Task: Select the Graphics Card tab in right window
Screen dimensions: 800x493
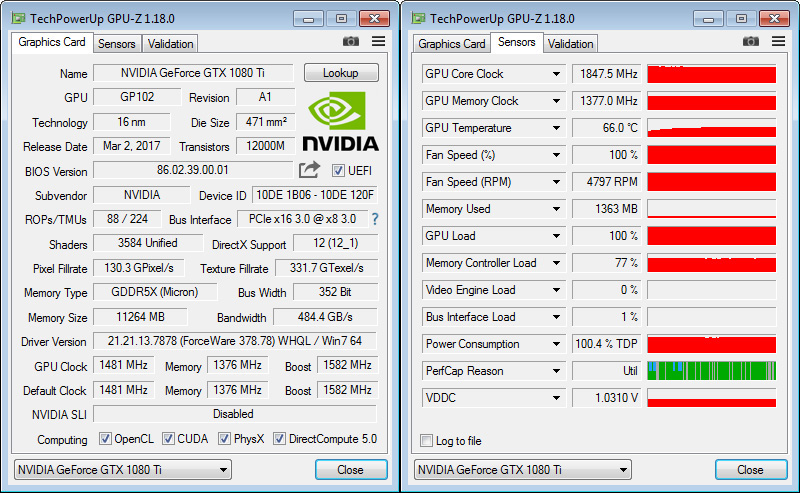Action: [452, 44]
